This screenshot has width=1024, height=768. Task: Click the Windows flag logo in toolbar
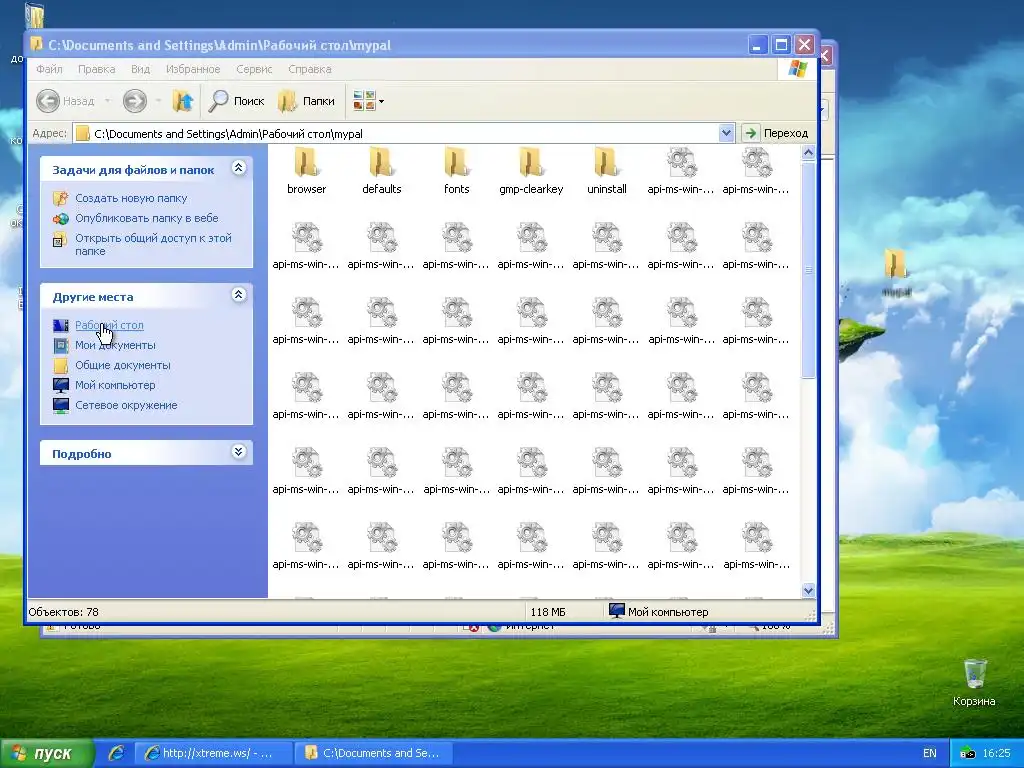tap(797, 69)
